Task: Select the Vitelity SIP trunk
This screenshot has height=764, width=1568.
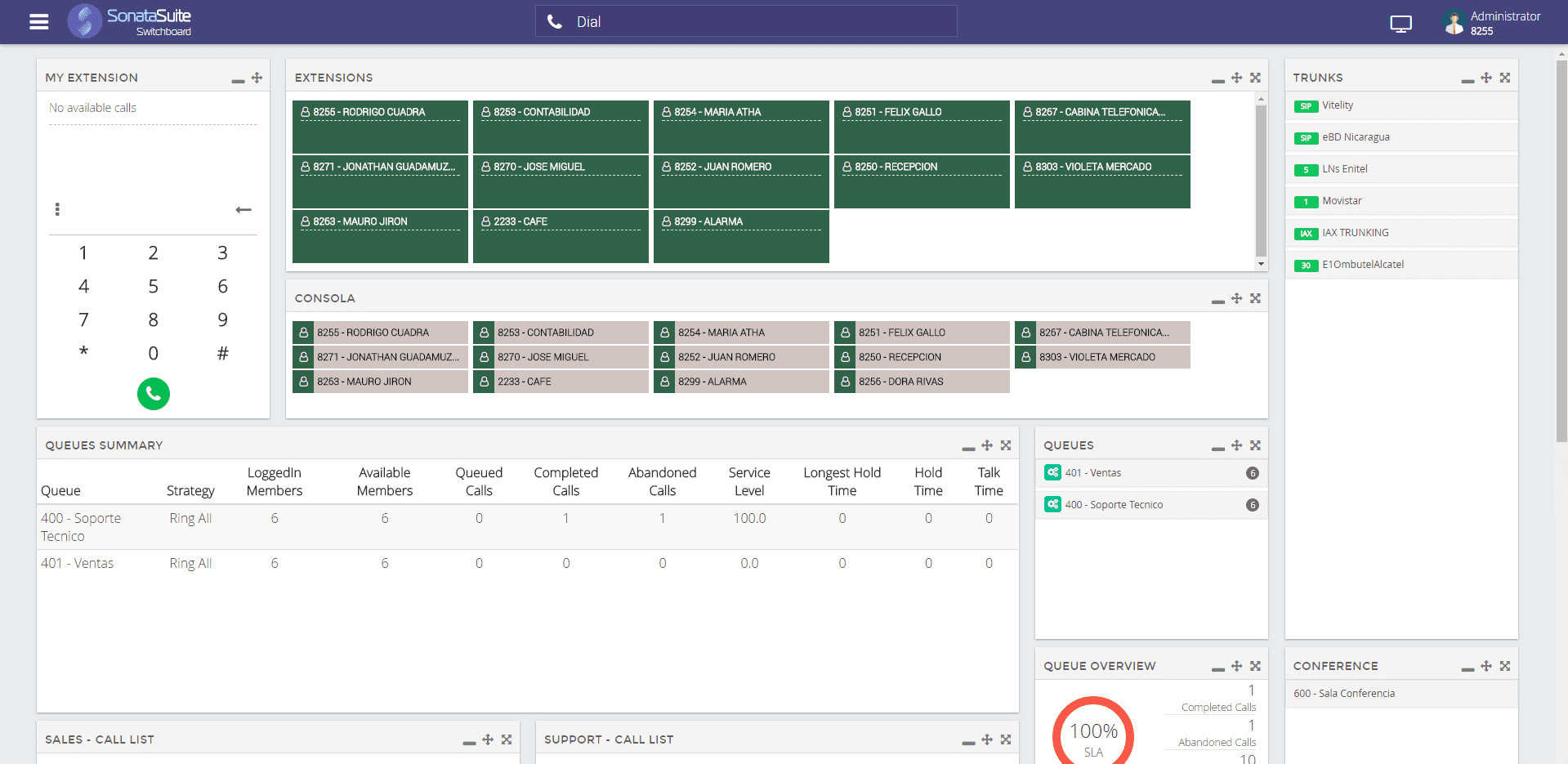Action: click(1401, 105)
